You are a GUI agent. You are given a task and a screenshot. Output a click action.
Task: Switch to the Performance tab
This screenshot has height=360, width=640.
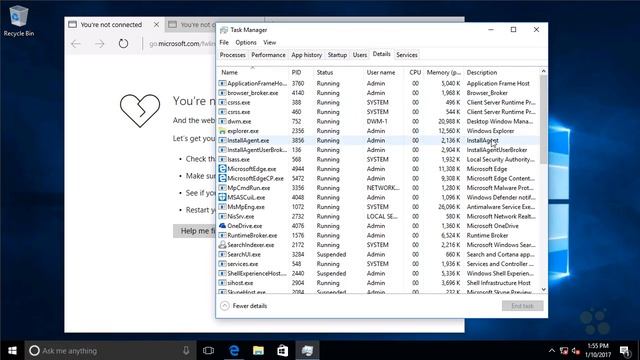(268, 55)
